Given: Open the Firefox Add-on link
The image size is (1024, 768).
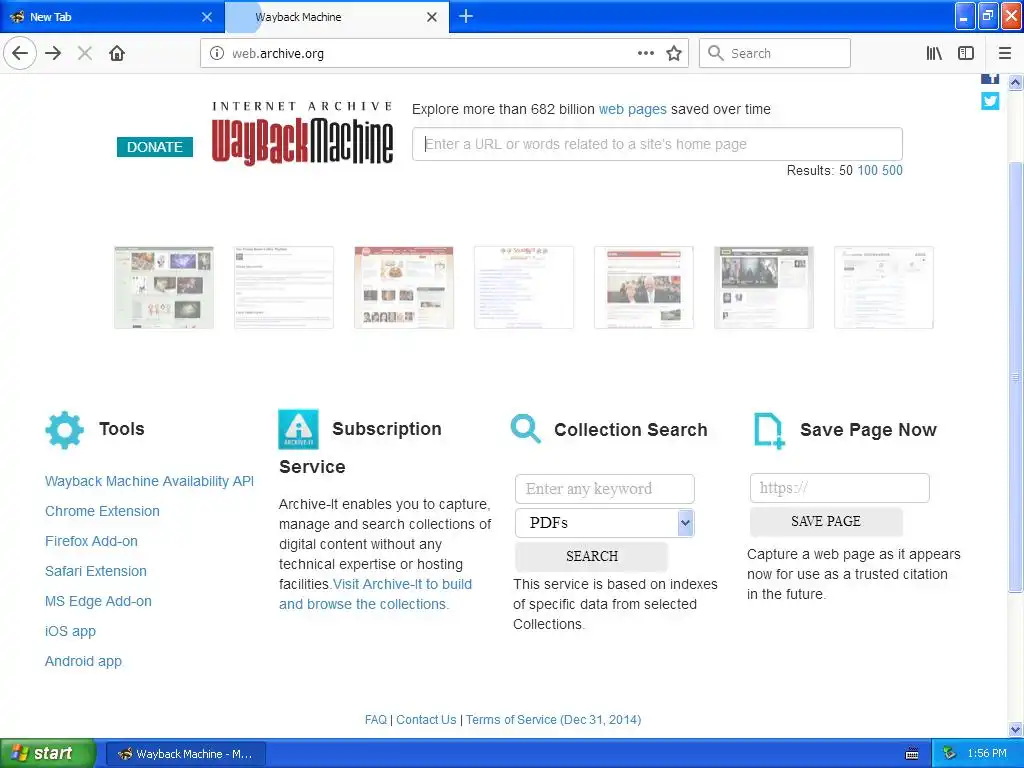Looking at the screenshot, I should pyautogui.click(x=91, y=541).
